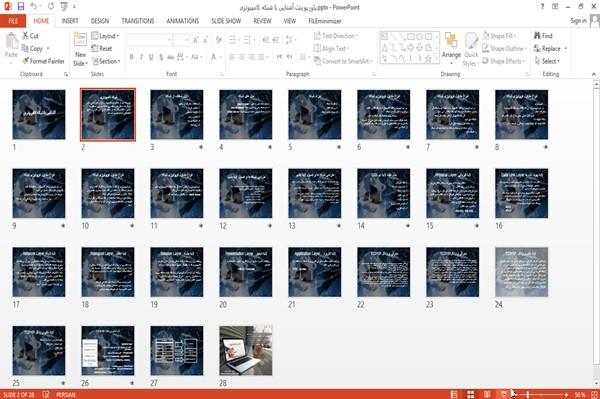Activate the Format Painter brush
This screenshot has width=600, height=399.
click(26, 61)
